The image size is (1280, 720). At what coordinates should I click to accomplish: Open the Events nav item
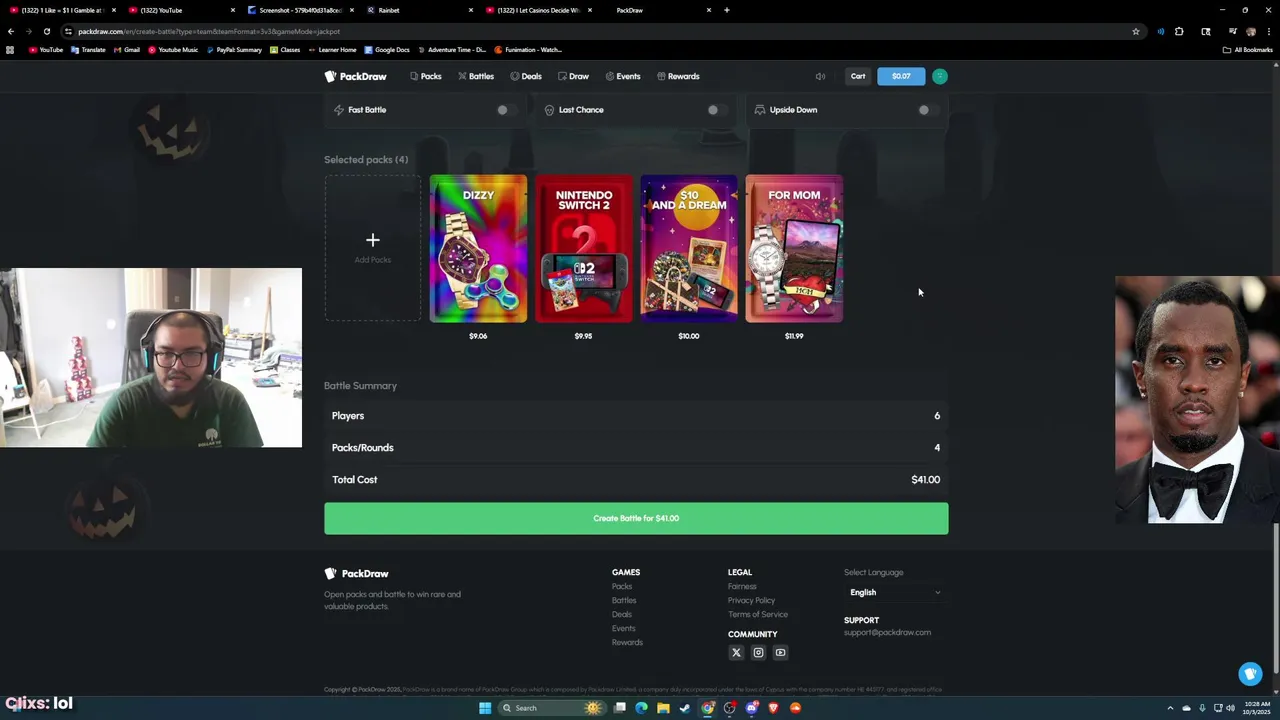(x=622, y=76)
